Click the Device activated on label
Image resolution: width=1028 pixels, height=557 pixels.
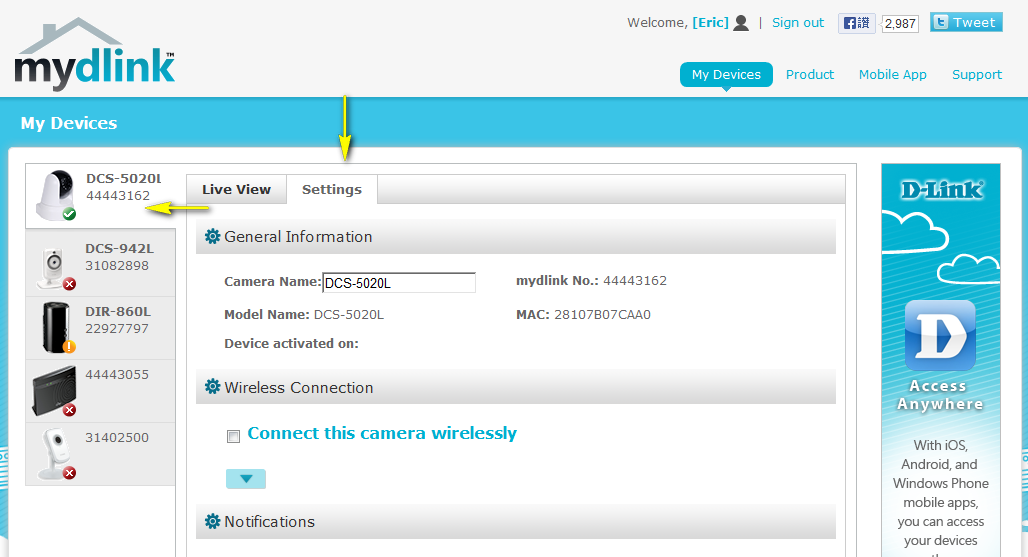coord(291,343)
